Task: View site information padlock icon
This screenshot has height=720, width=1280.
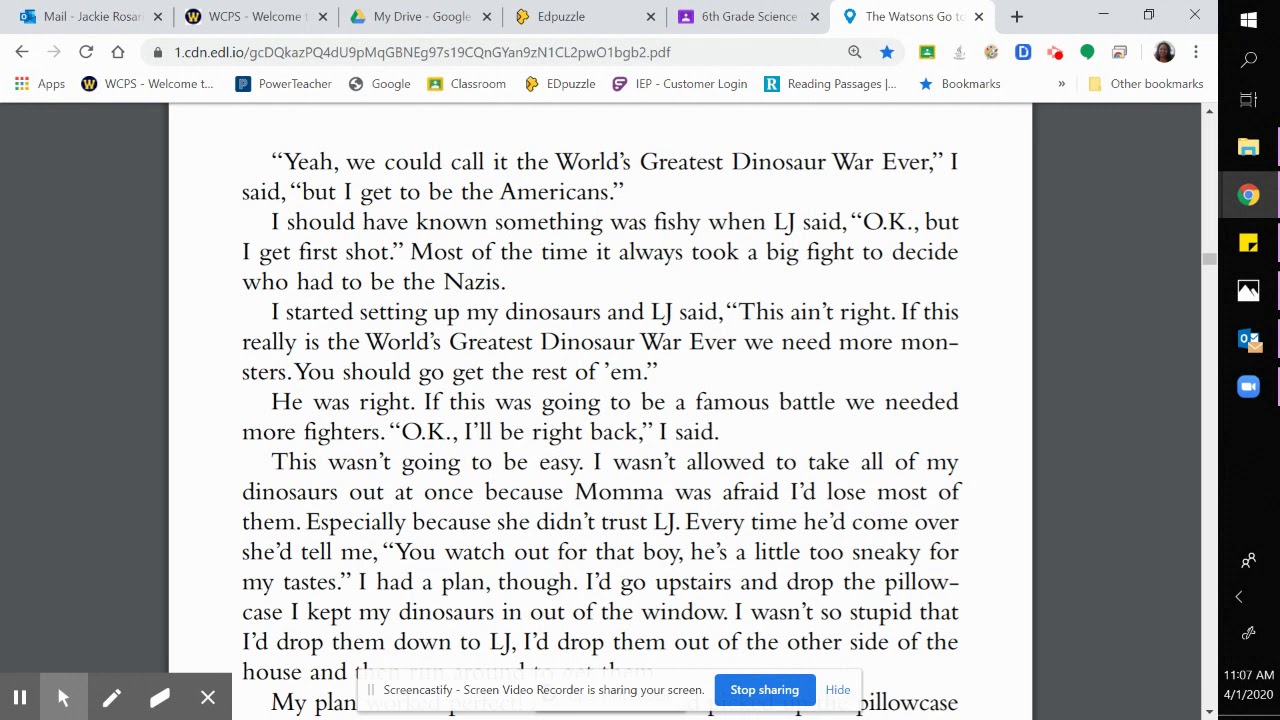Action: 157,52
